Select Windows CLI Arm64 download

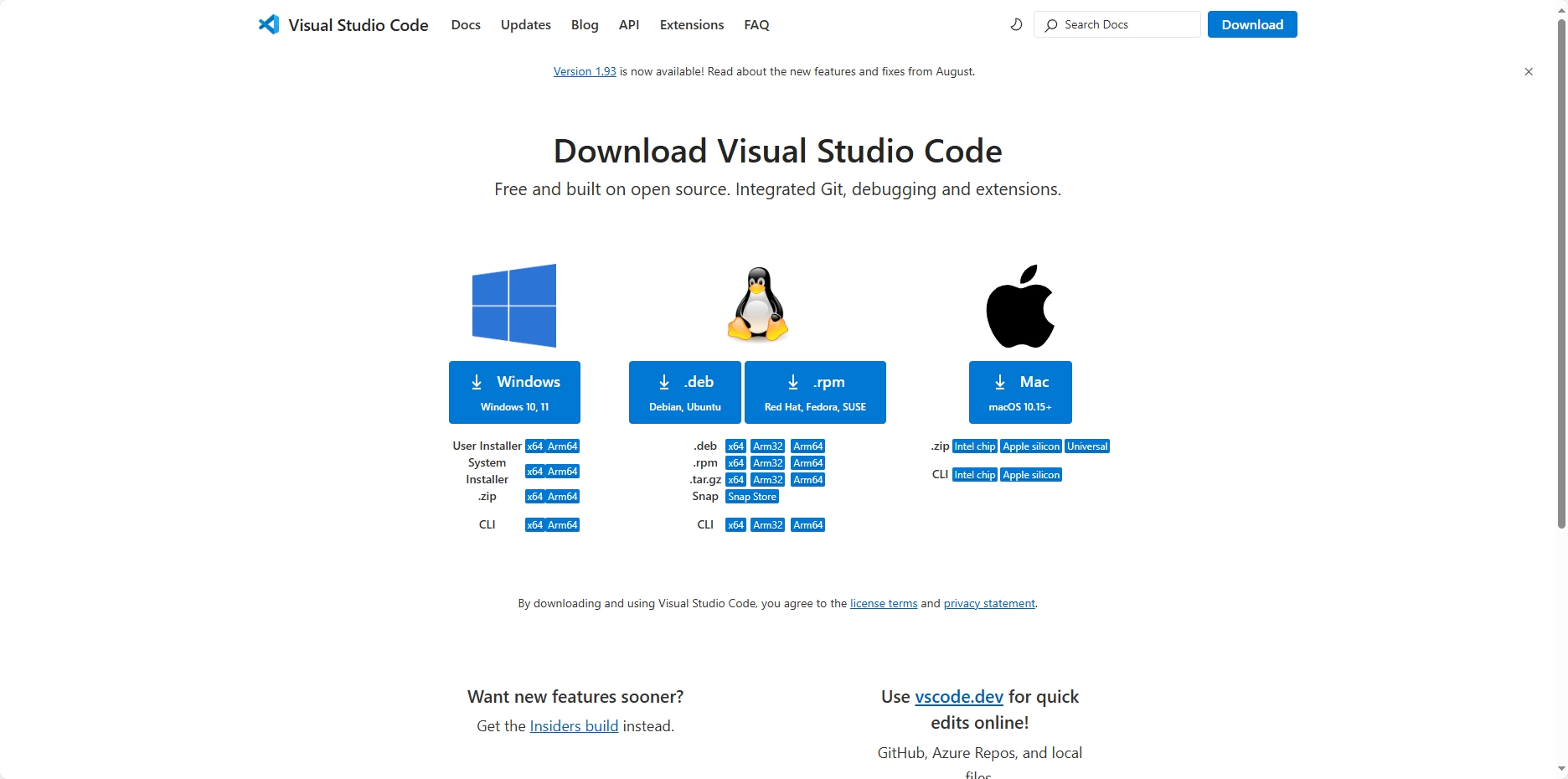(x=563, y=525)
